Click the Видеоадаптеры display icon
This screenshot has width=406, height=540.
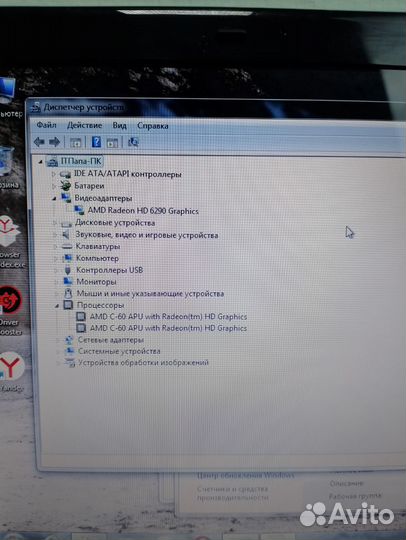coord(66,198)
